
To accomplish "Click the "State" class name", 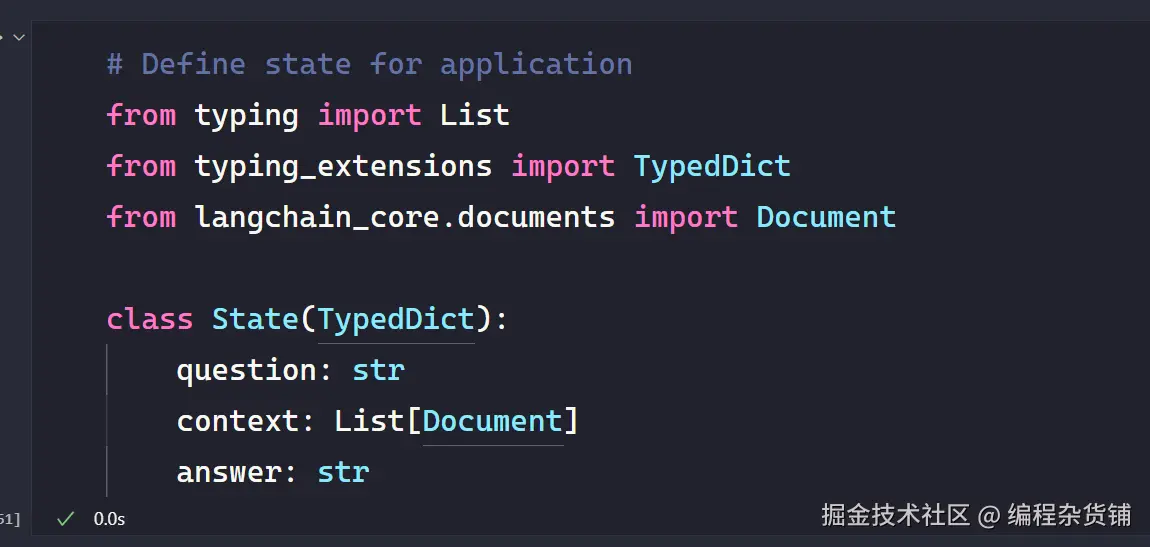I will coord(255,319).
